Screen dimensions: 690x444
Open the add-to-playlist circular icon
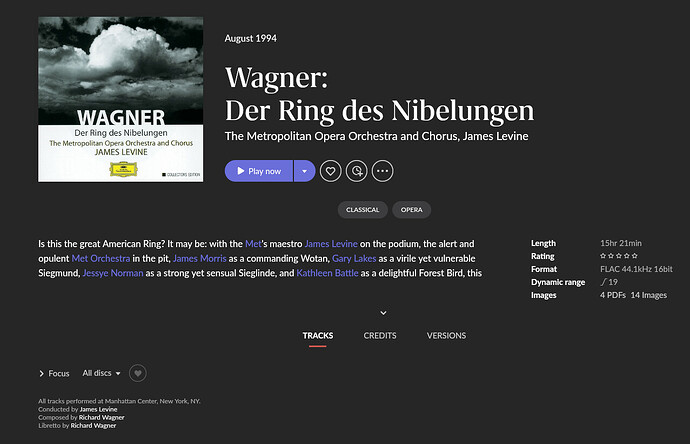(356, 171)
